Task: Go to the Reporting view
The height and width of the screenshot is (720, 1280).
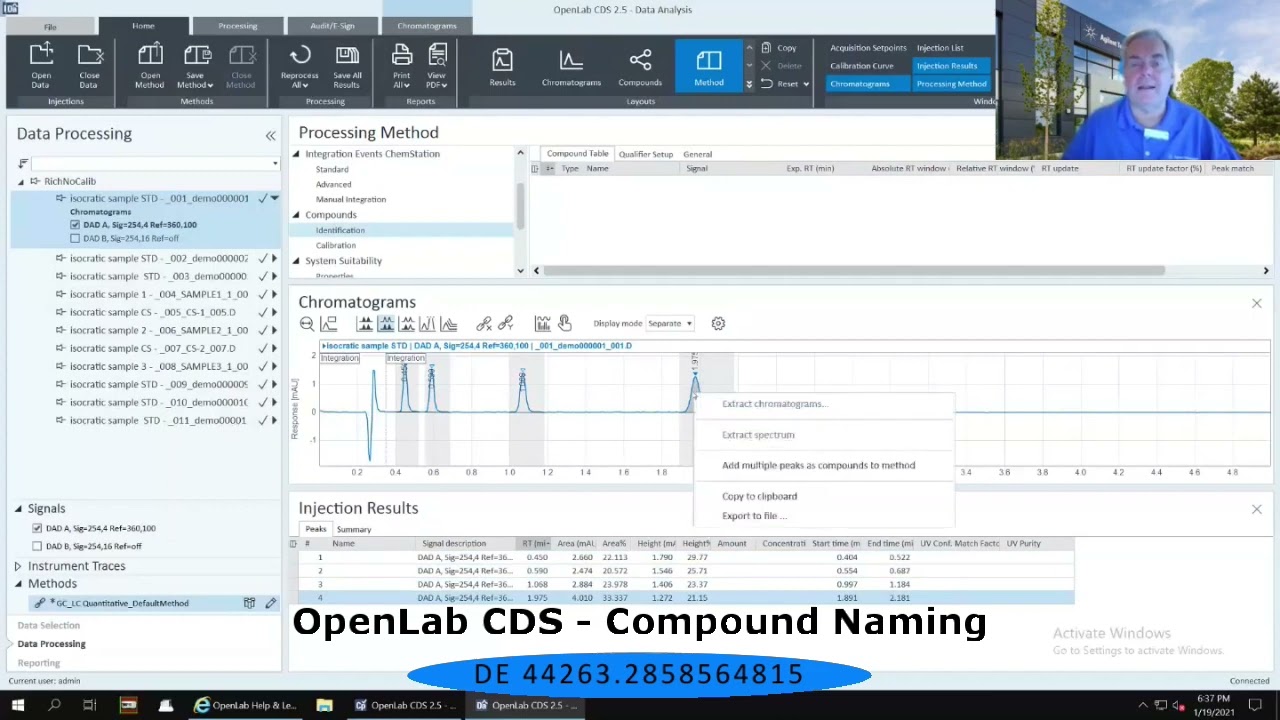Action: pyautogui.click(x=39, y=663)
